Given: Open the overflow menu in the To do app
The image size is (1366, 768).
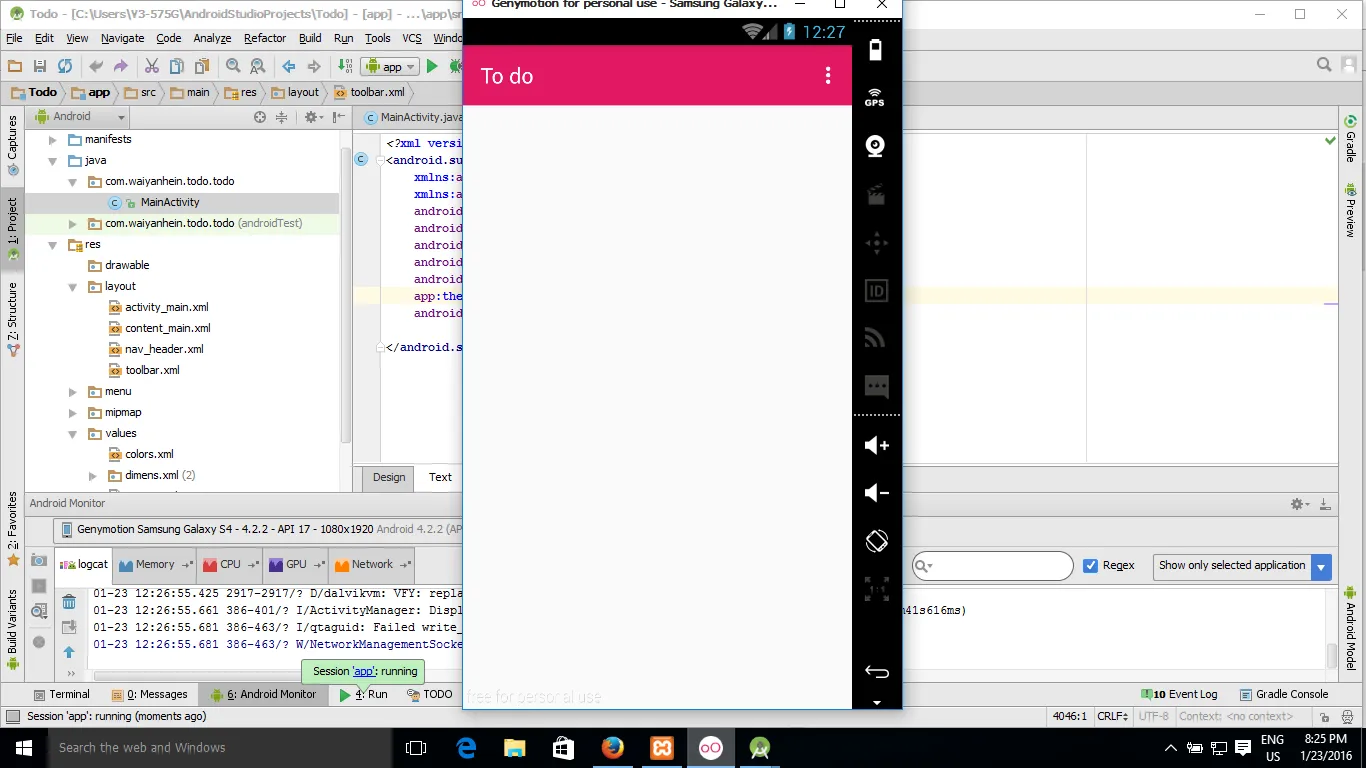Looking at the screenshot, I should 828,75.
